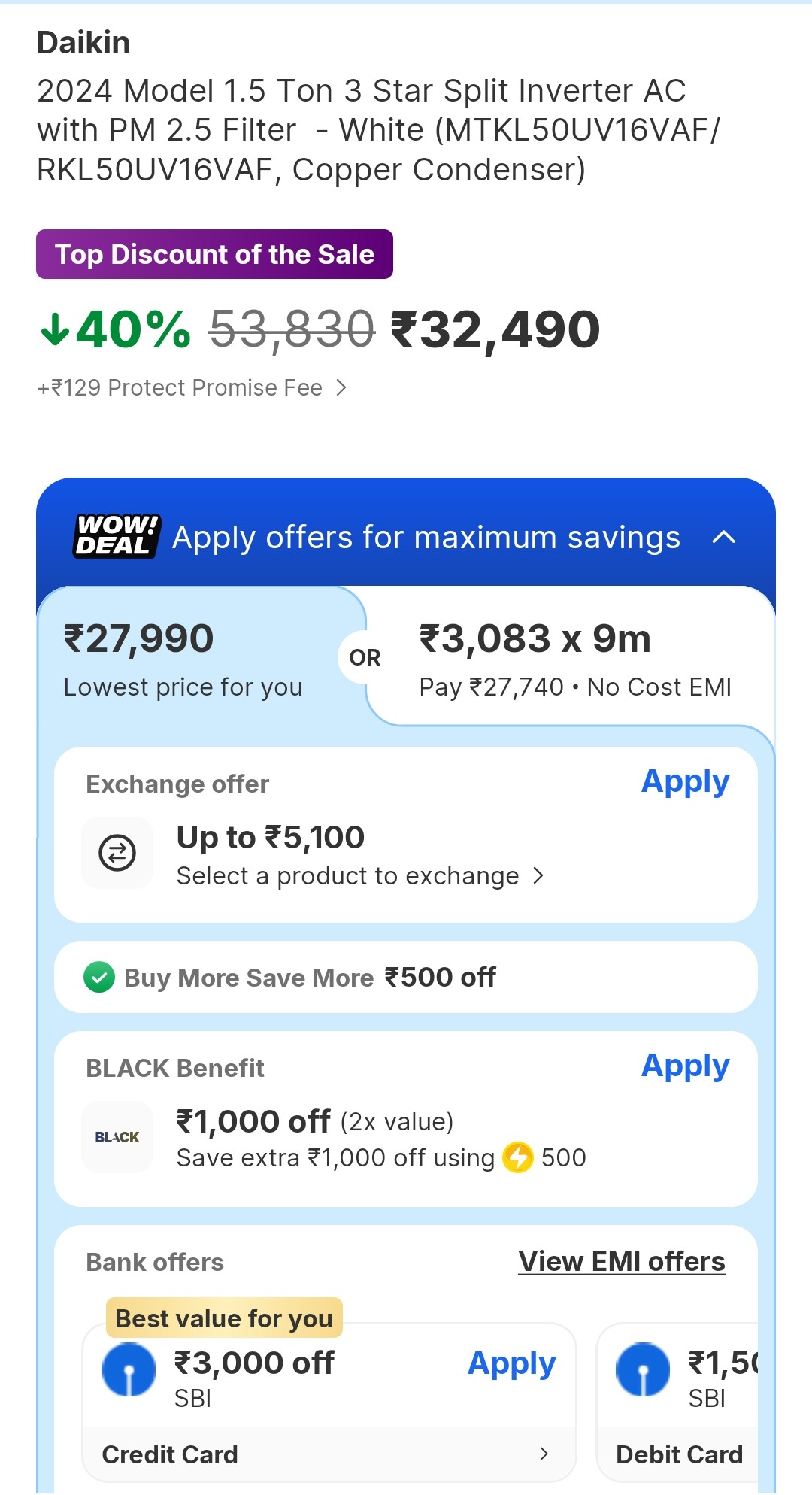Click the WOW! DEAL badge icon
Screen dimensions: 812x1495
point(117,535)
